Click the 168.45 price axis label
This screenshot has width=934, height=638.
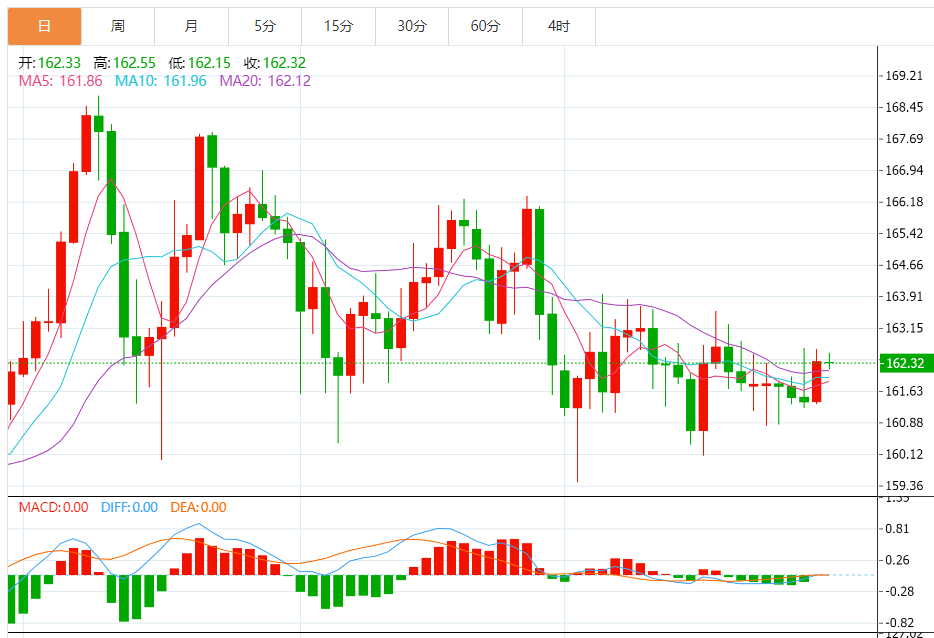click(904, 107)
